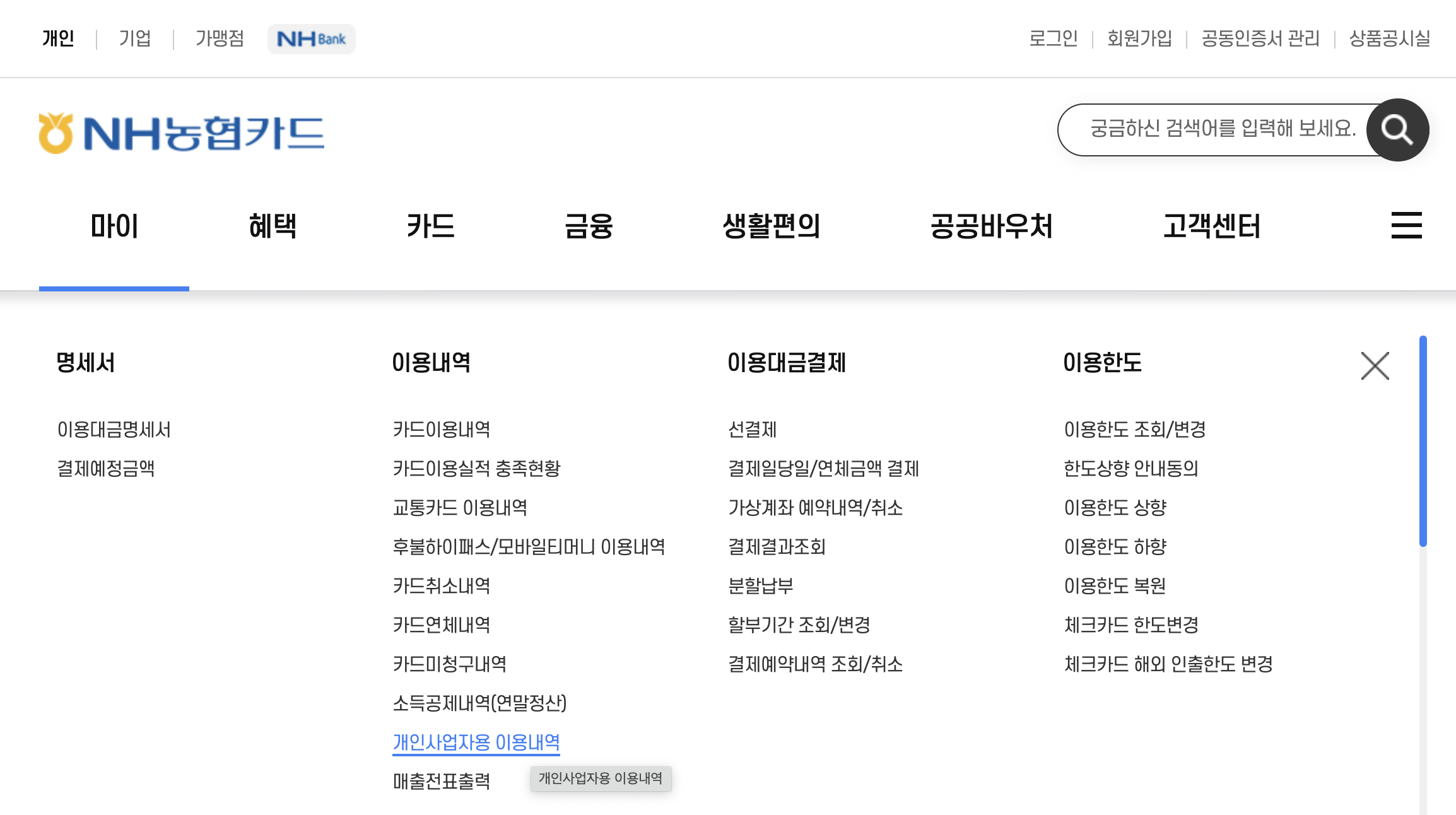This screenshot has height=815, width=1456.
Task: Click the NH Bank logo badge
Action: pyautogui.click(x=312, y=39)
